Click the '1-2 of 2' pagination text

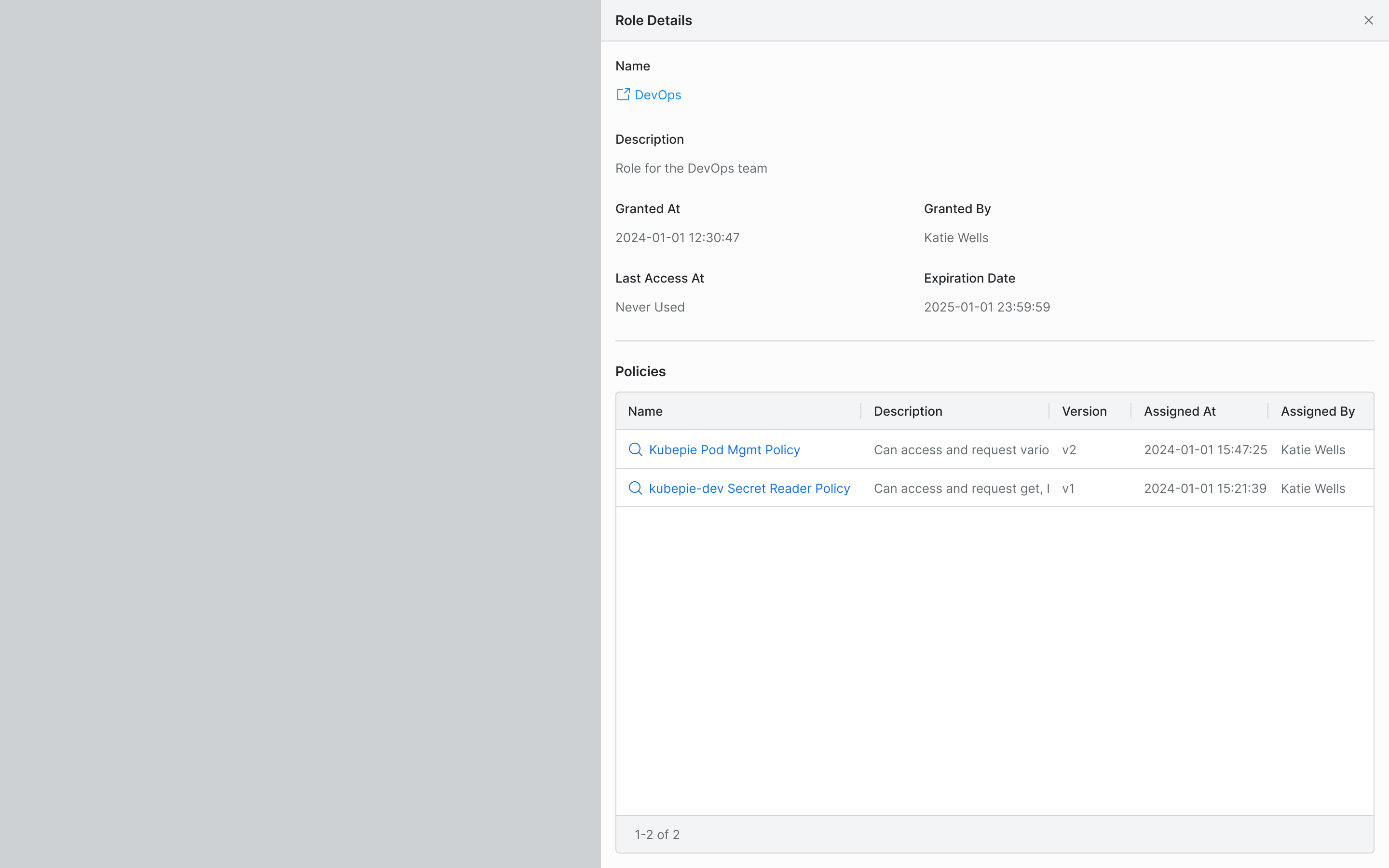pyautogui.click(x=657, y=834)
